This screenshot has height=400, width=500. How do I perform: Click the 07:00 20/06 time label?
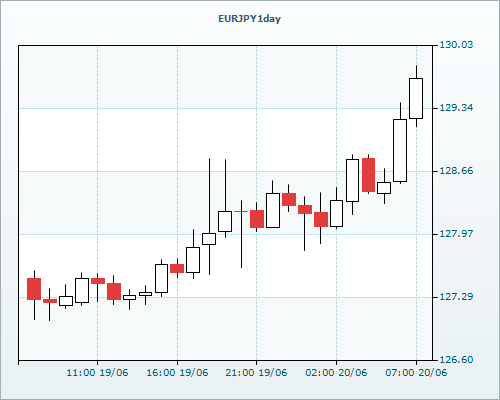(416, 372)
